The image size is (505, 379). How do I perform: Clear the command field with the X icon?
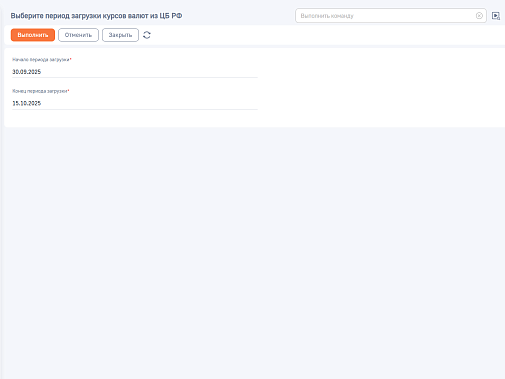(x=479, y=16)
